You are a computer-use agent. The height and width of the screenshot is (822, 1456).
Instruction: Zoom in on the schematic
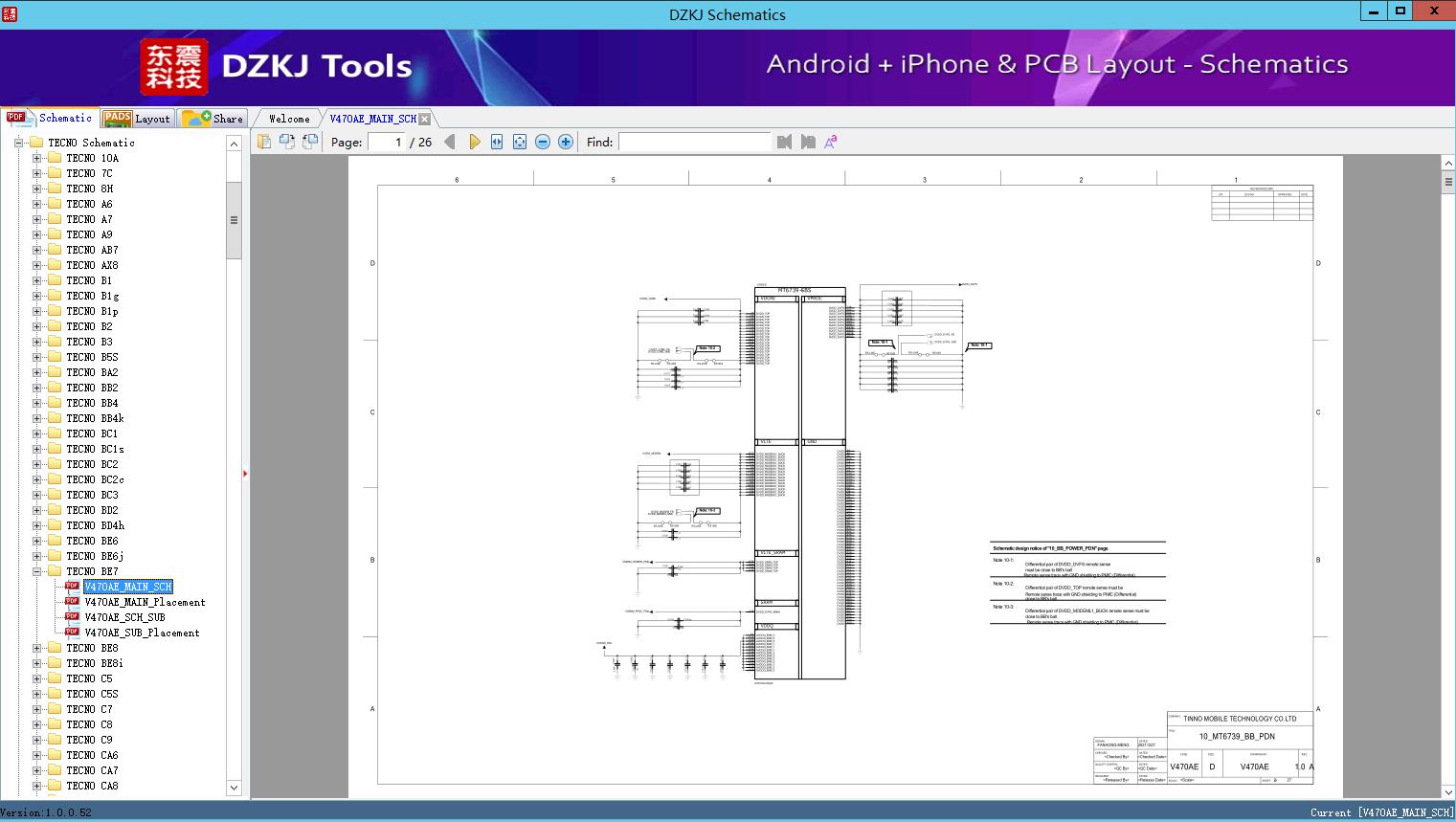pyautogui.click(x=566, y=142)
